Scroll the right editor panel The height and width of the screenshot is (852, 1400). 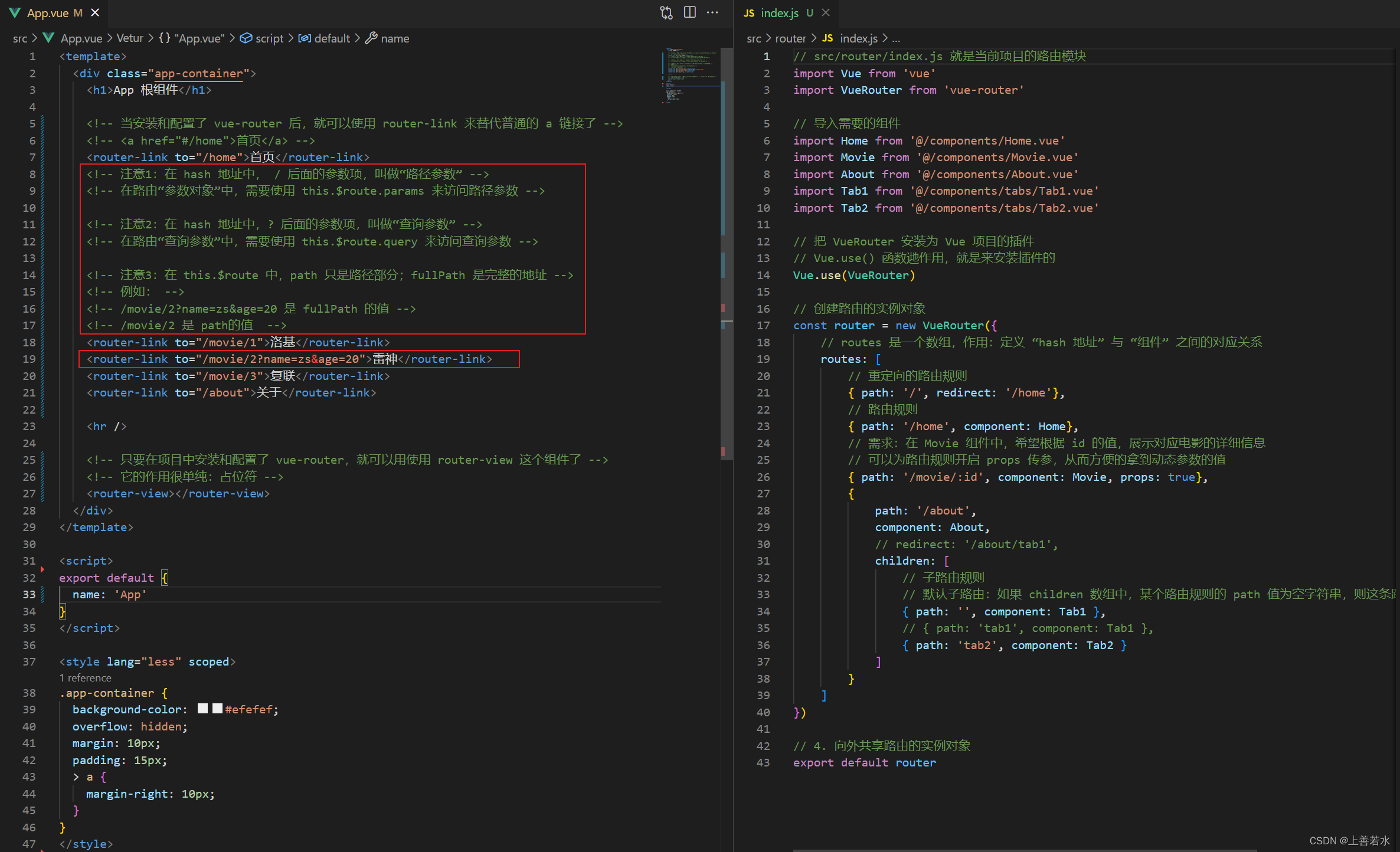[x=1393, y=400]
